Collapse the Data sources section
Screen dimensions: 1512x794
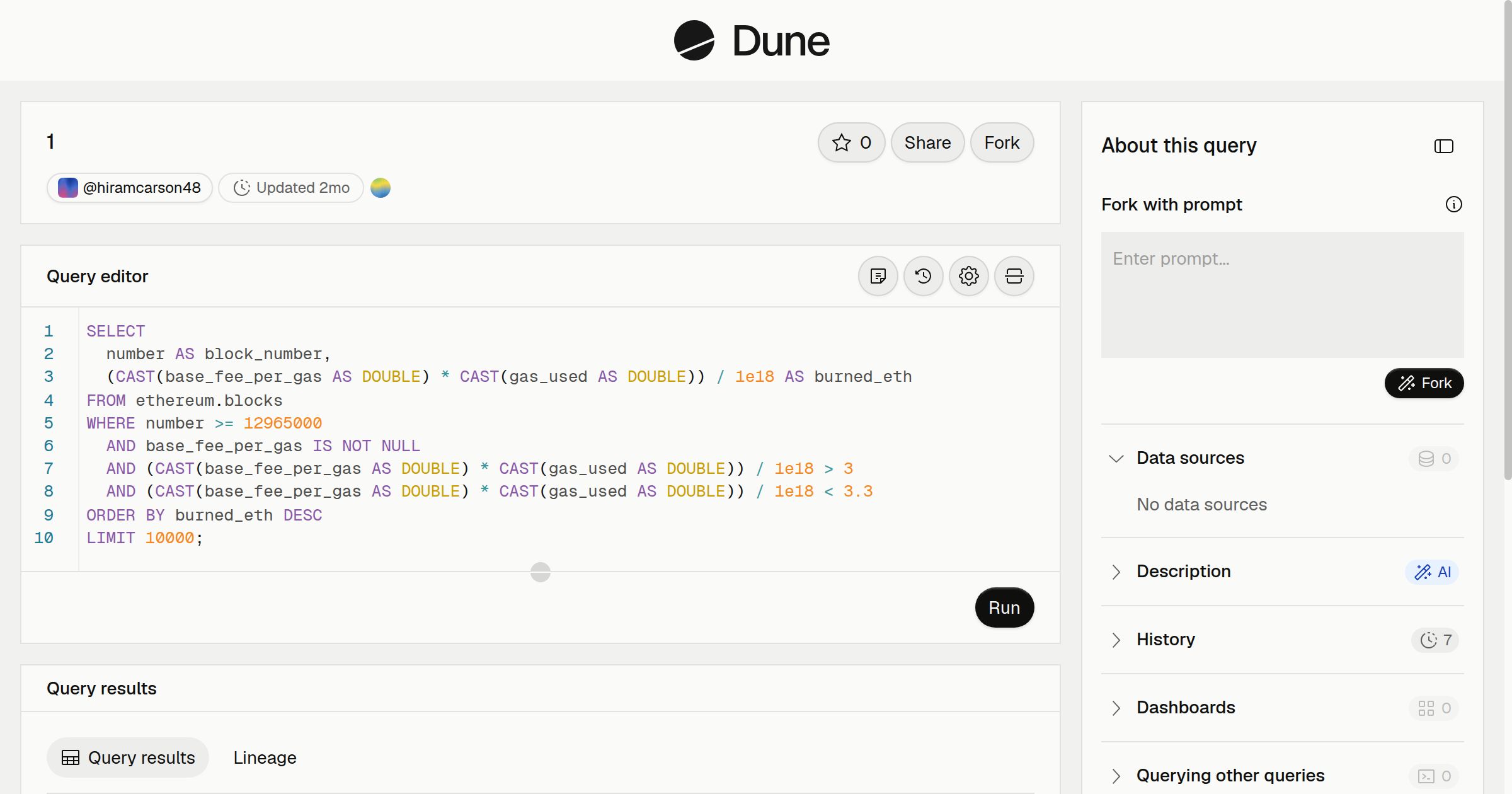1116,458
